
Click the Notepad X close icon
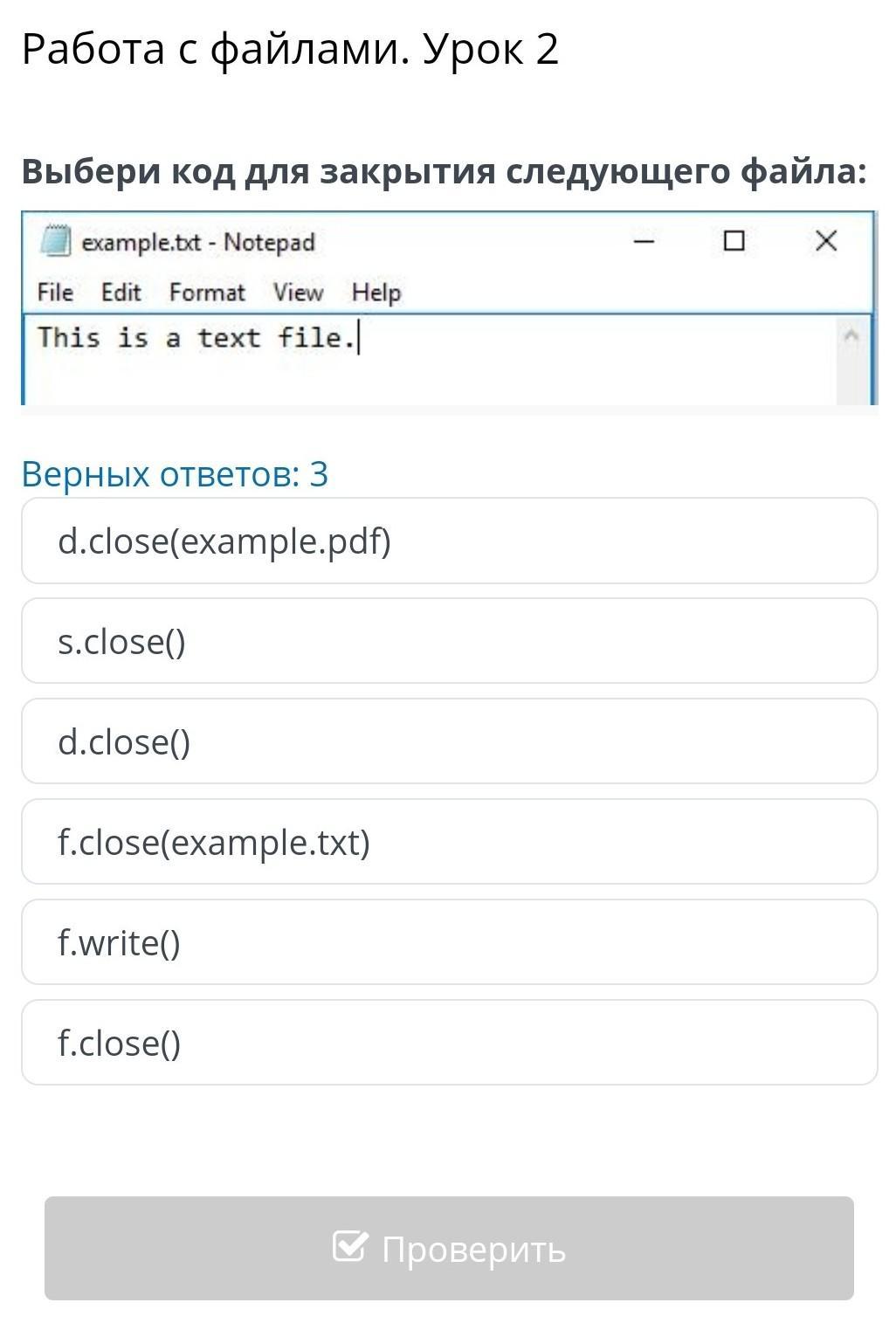click(x=825, y=241)
